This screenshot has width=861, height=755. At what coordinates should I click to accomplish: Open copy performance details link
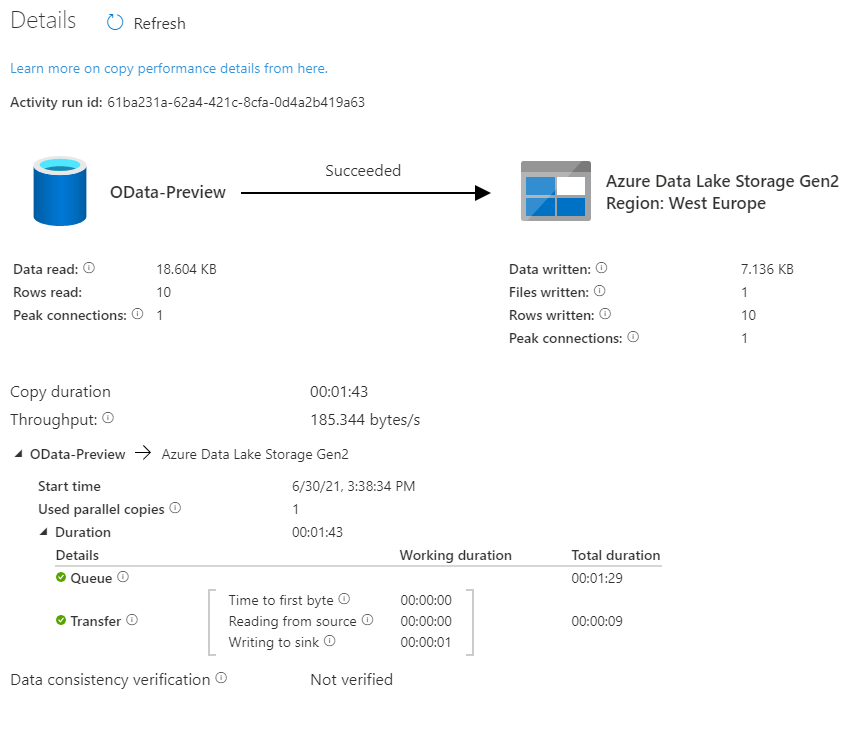(169, 69)
